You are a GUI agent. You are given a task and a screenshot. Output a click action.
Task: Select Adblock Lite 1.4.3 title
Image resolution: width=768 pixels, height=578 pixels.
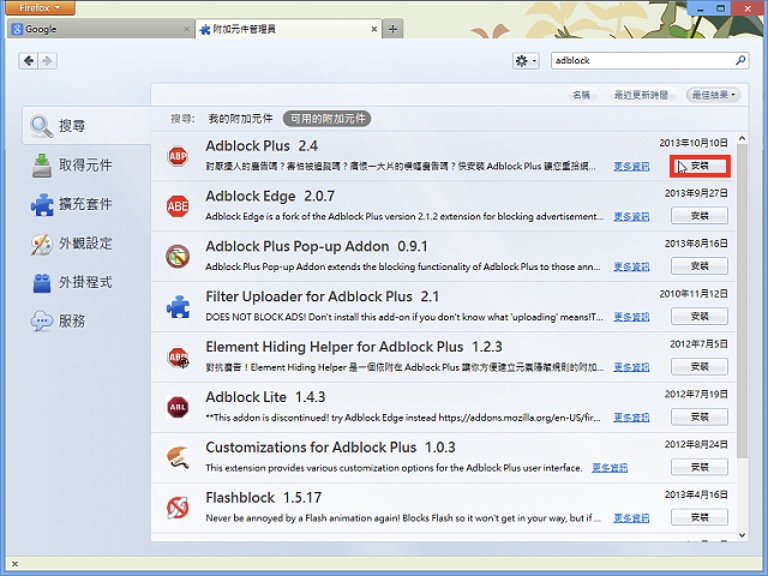coord(265,397)
